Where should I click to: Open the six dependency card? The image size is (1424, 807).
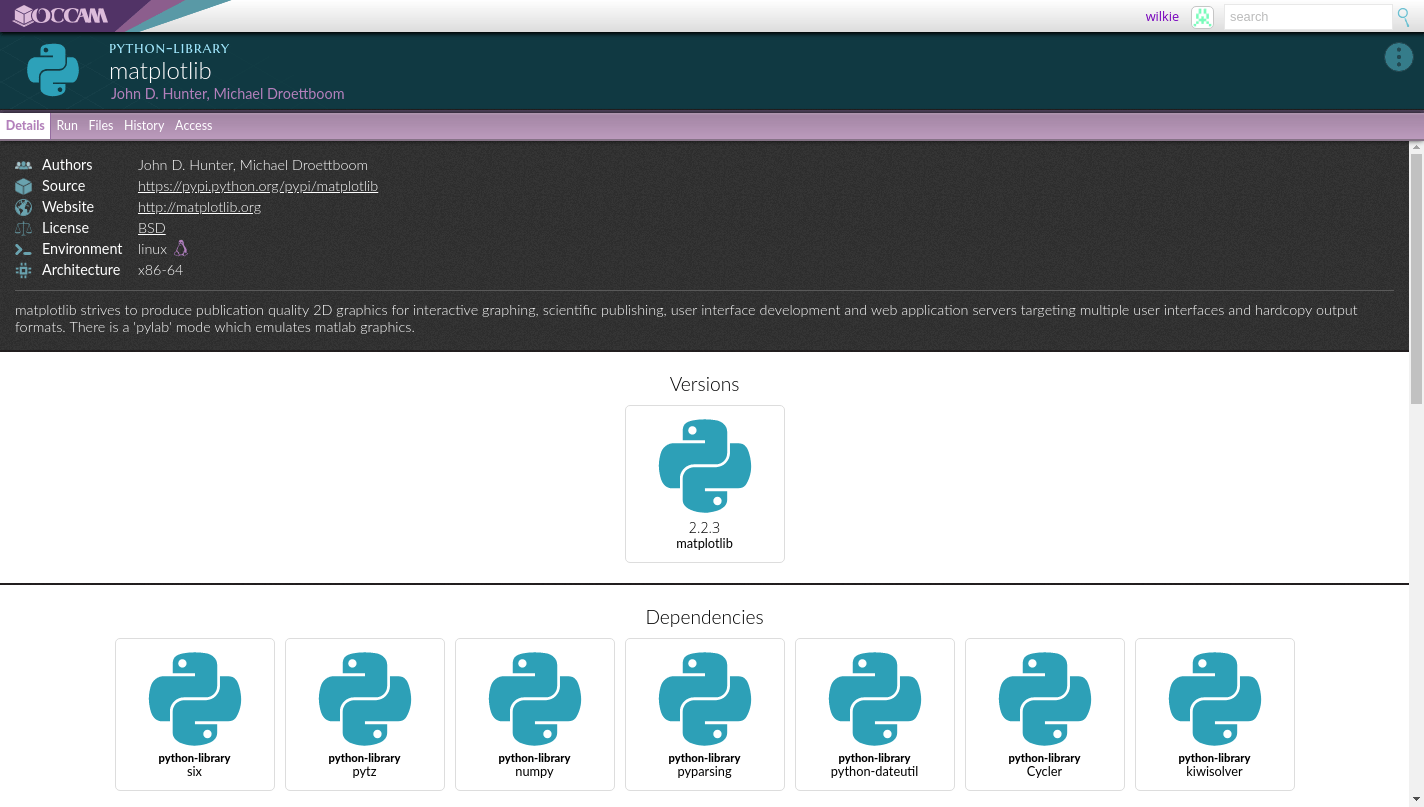click(x=195, y=714)
